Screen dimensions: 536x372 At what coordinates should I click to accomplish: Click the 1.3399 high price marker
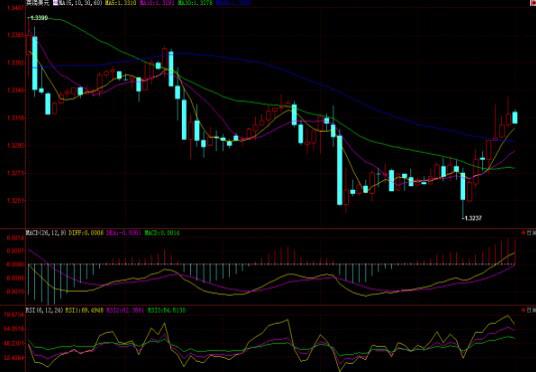[38, 17]
